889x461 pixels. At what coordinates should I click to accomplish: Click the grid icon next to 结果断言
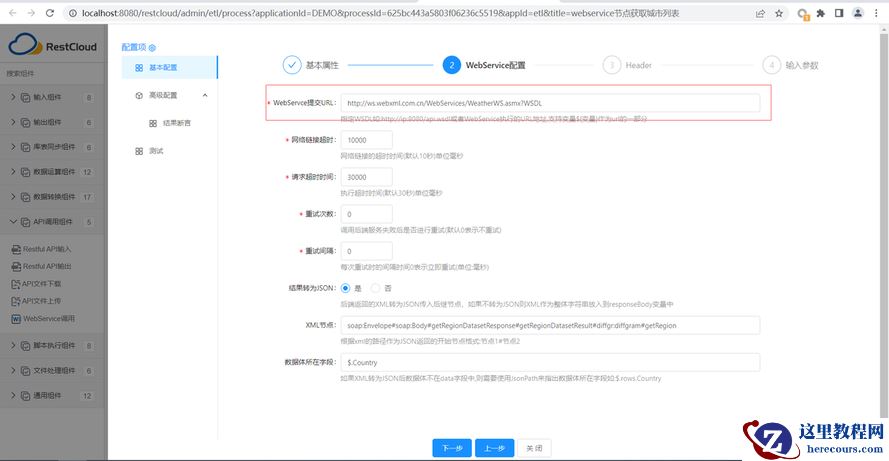[x=153, y=123]
